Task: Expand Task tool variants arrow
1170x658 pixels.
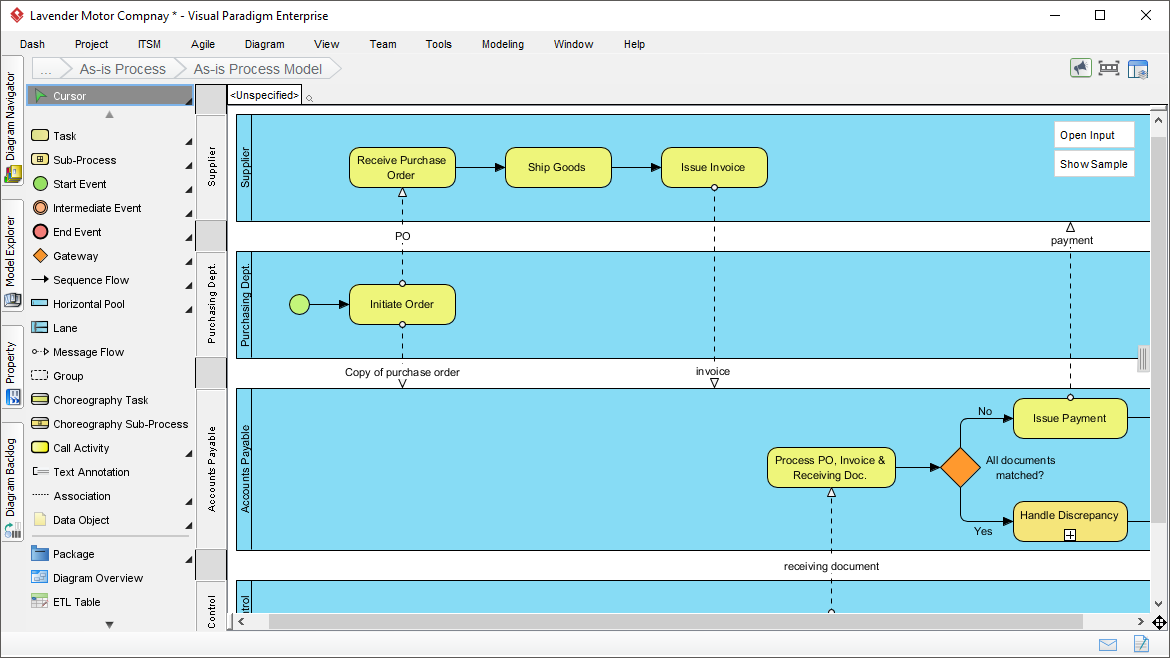Action: (x=189, y=142)
